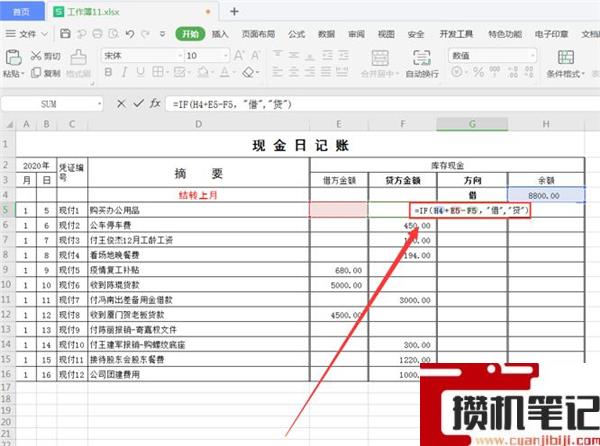600x446 pixels.
Task: Increase font size with the large A icon
Action: pyautogui.click(x=239, y=55)
